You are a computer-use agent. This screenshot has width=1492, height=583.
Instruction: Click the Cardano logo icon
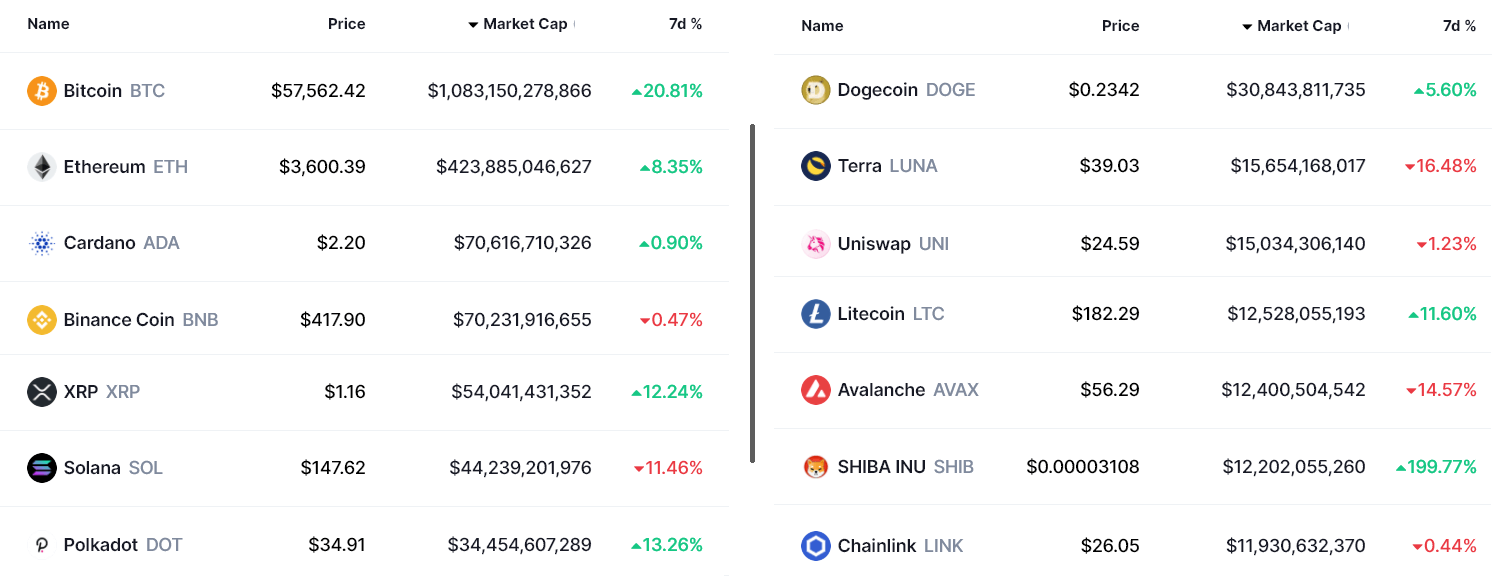pos(41,243)
